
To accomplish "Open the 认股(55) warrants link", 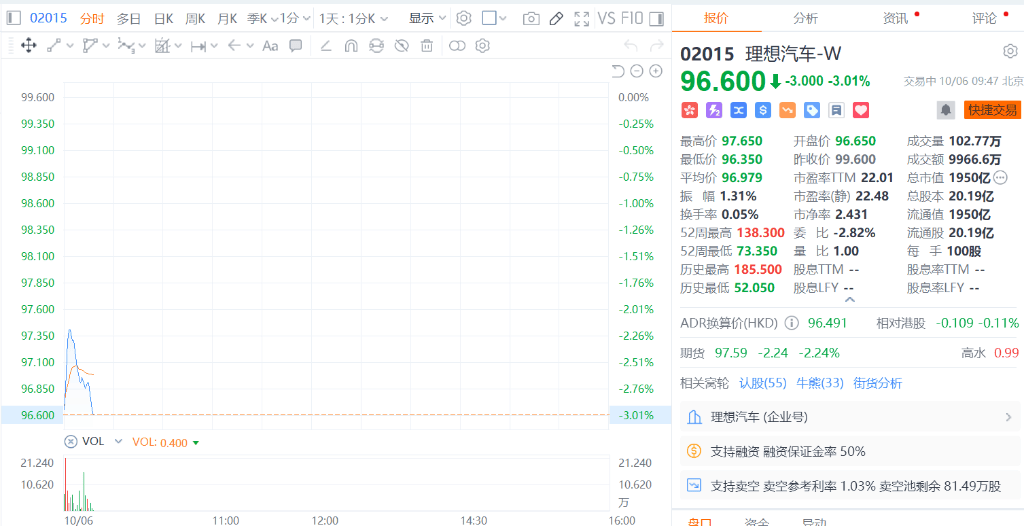I will pos(762,383).
